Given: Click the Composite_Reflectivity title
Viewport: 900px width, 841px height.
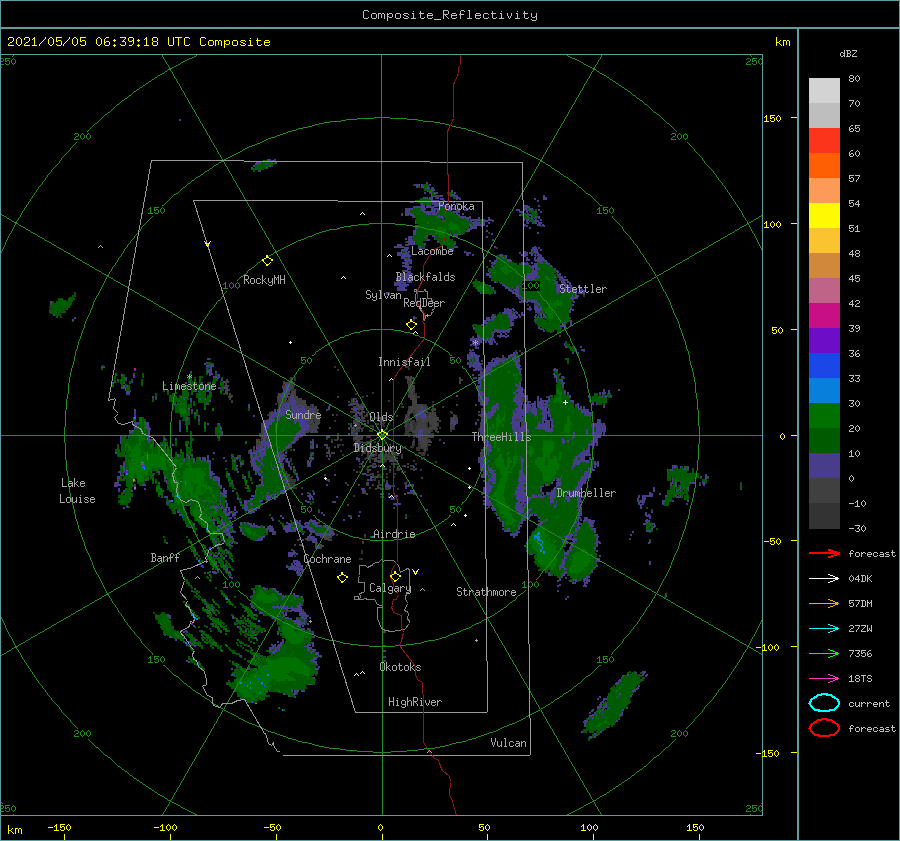Looking at the screenshot, I should pos(450,15).
